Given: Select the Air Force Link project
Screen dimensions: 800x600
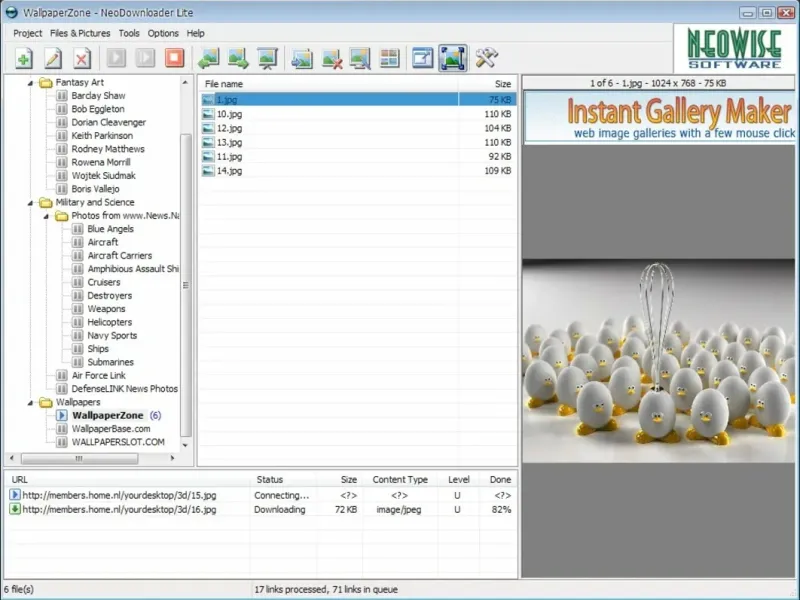Looking at the screenshot, I should [x=98, y=376].
